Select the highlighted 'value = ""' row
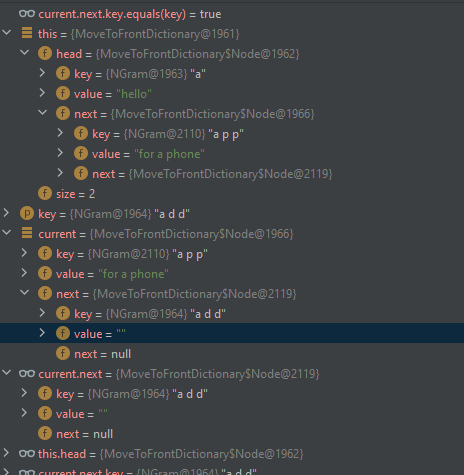Viewport: 464px width, 475px height. pos(232,333)
